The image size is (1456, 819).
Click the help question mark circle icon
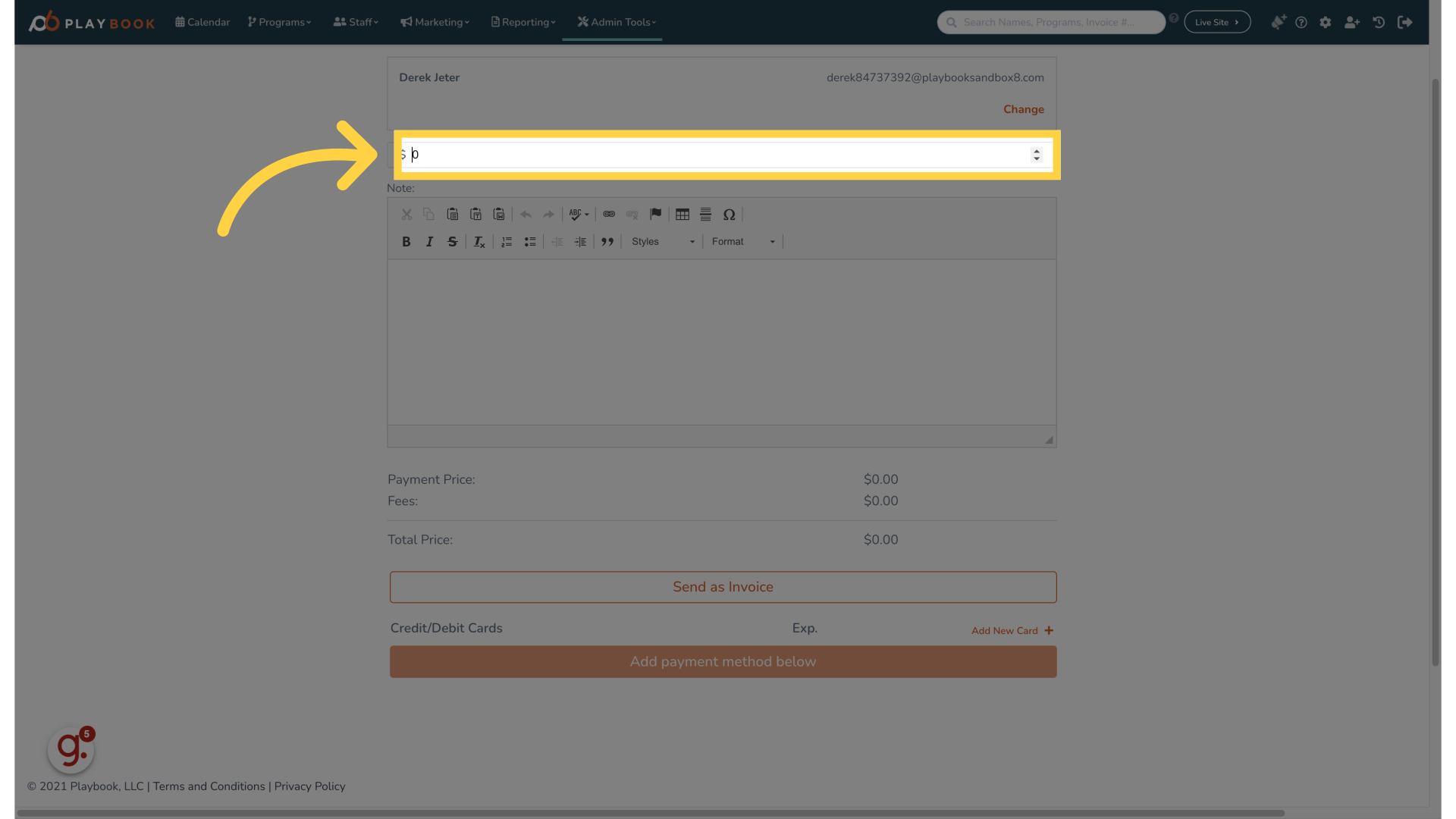point(1301,22)
